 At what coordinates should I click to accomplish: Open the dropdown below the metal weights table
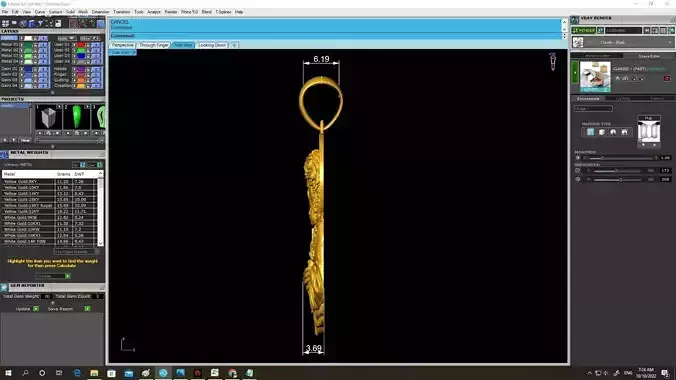[x=76, y=251]
